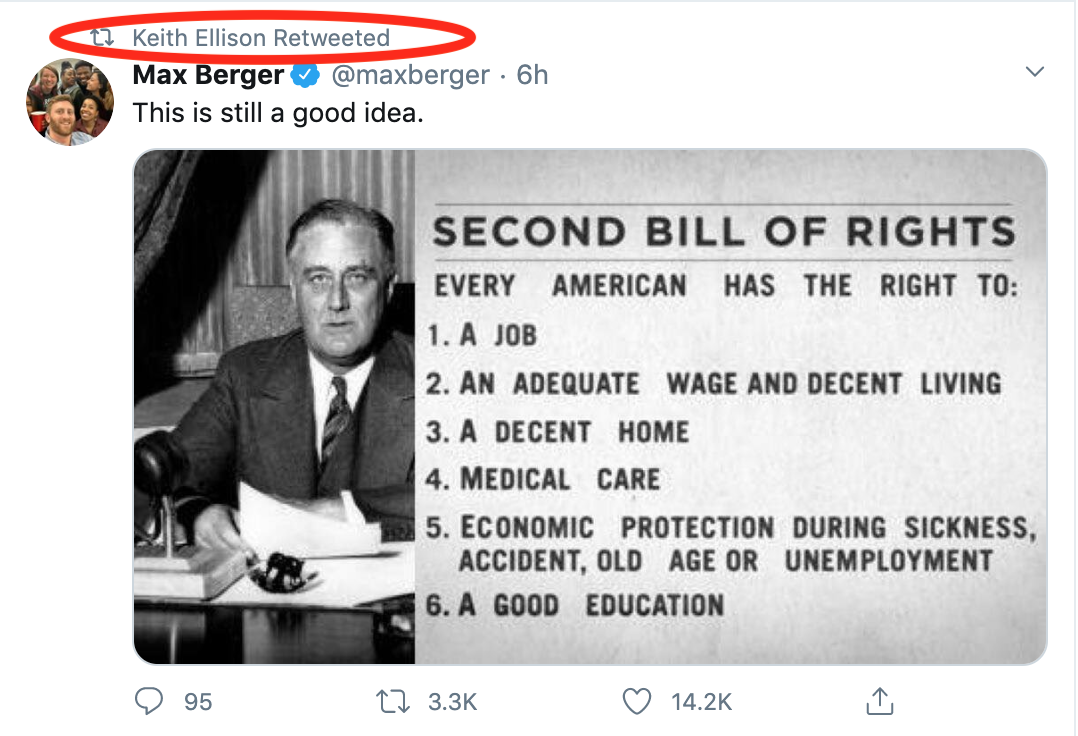1078x736 pixels.
Task: Click the Keith Ellison Retweeted label
Action: pyautogui.click(x=261, y=38)
